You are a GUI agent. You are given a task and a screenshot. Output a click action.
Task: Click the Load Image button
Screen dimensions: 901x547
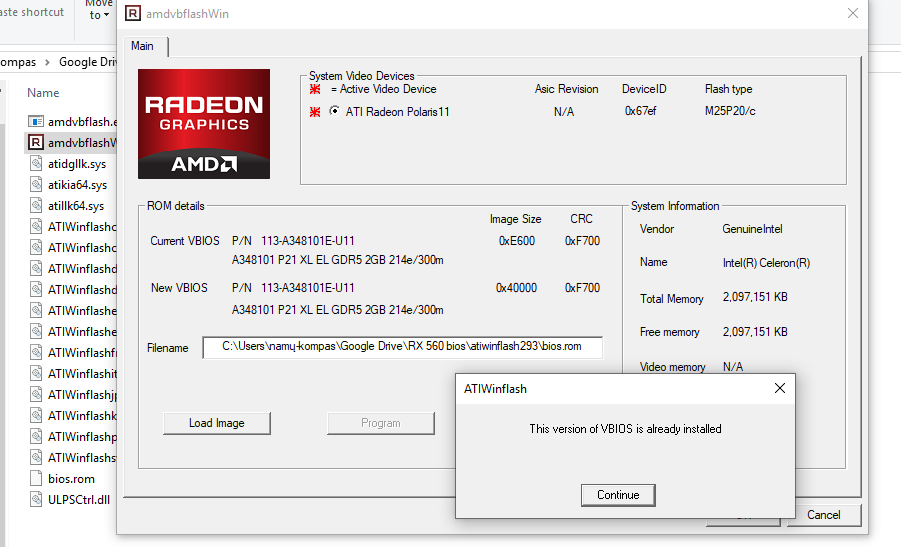coord(217,423)
